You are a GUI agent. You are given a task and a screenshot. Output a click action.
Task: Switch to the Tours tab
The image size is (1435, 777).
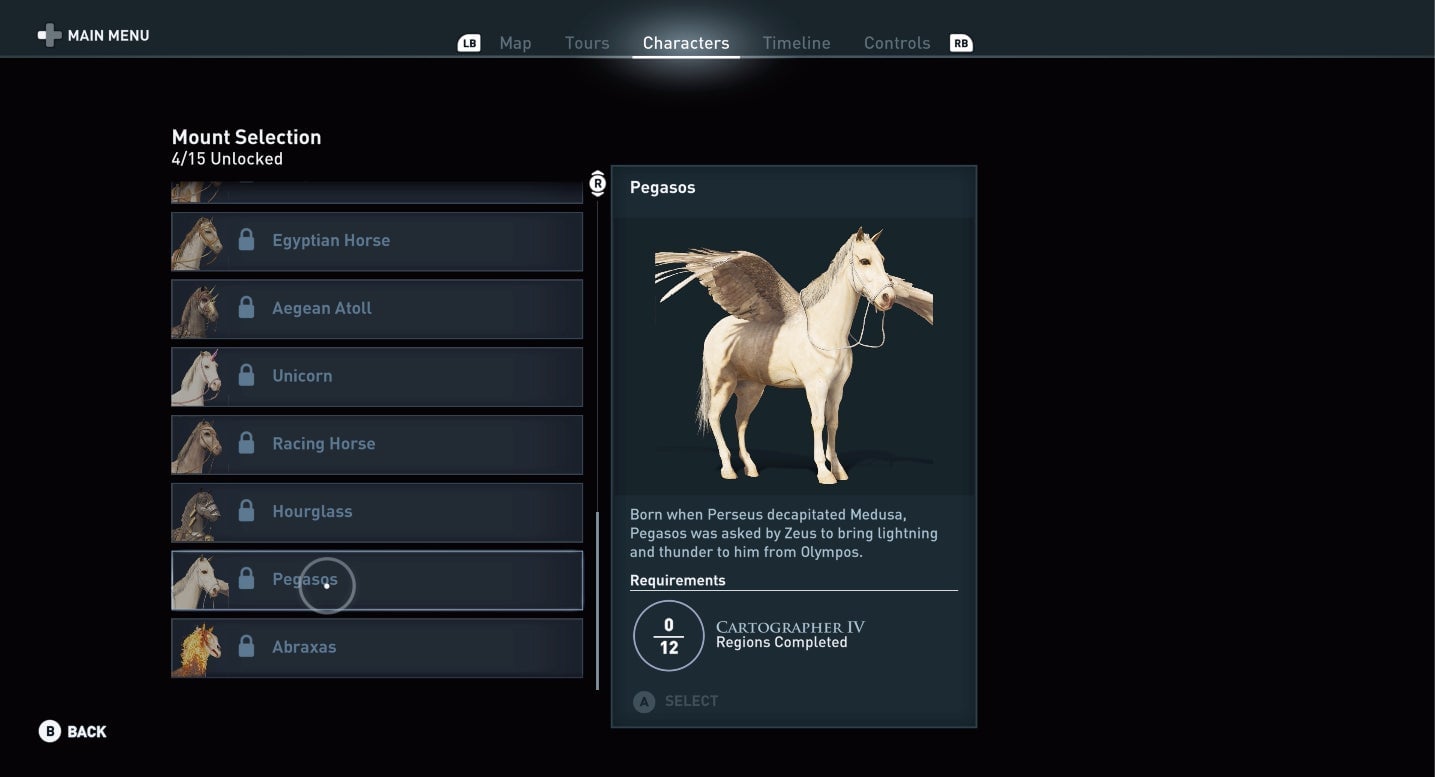click(x=587, y=43)
